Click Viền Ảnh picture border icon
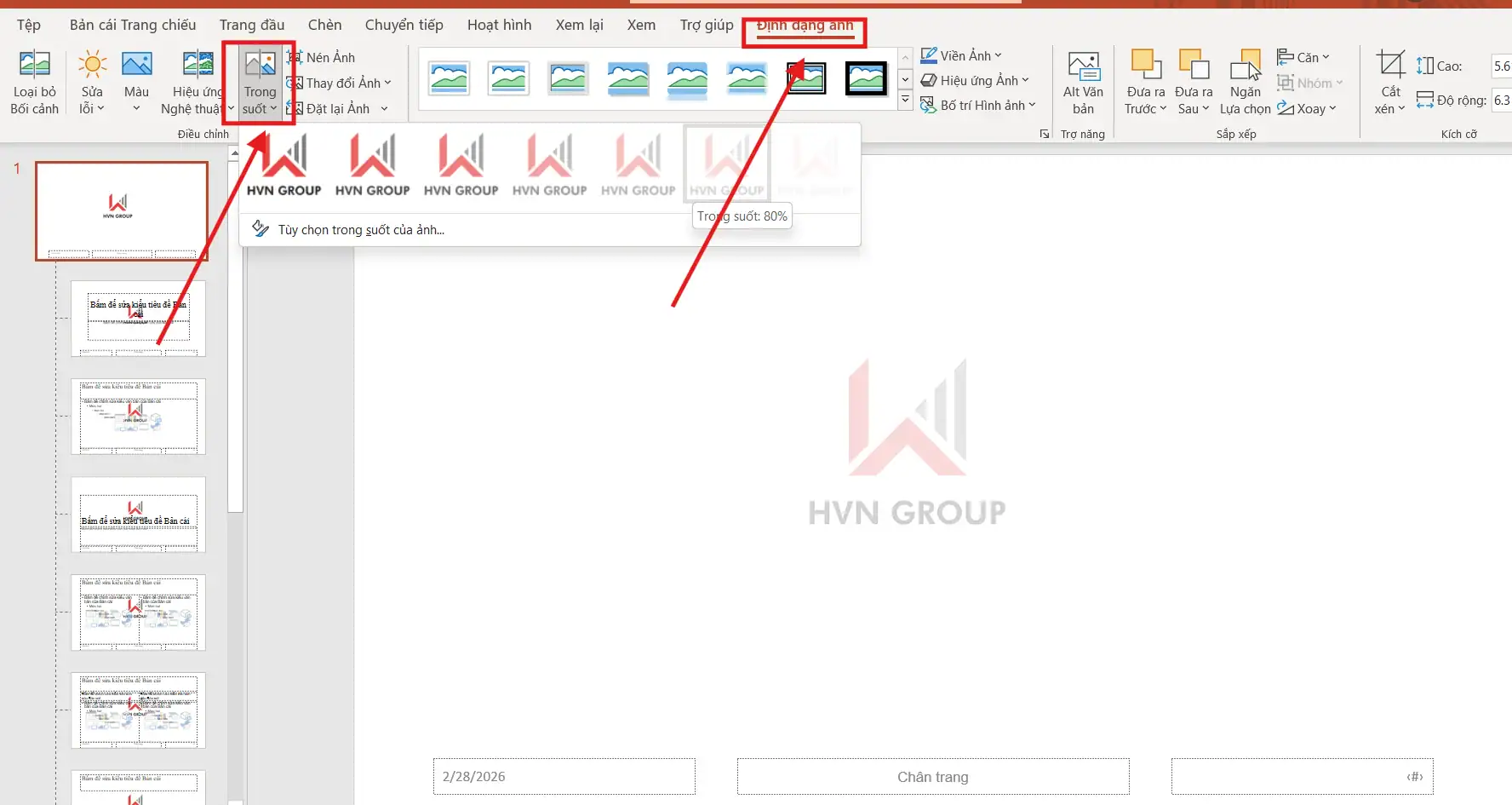1512x805 pixels. point(929,55)
